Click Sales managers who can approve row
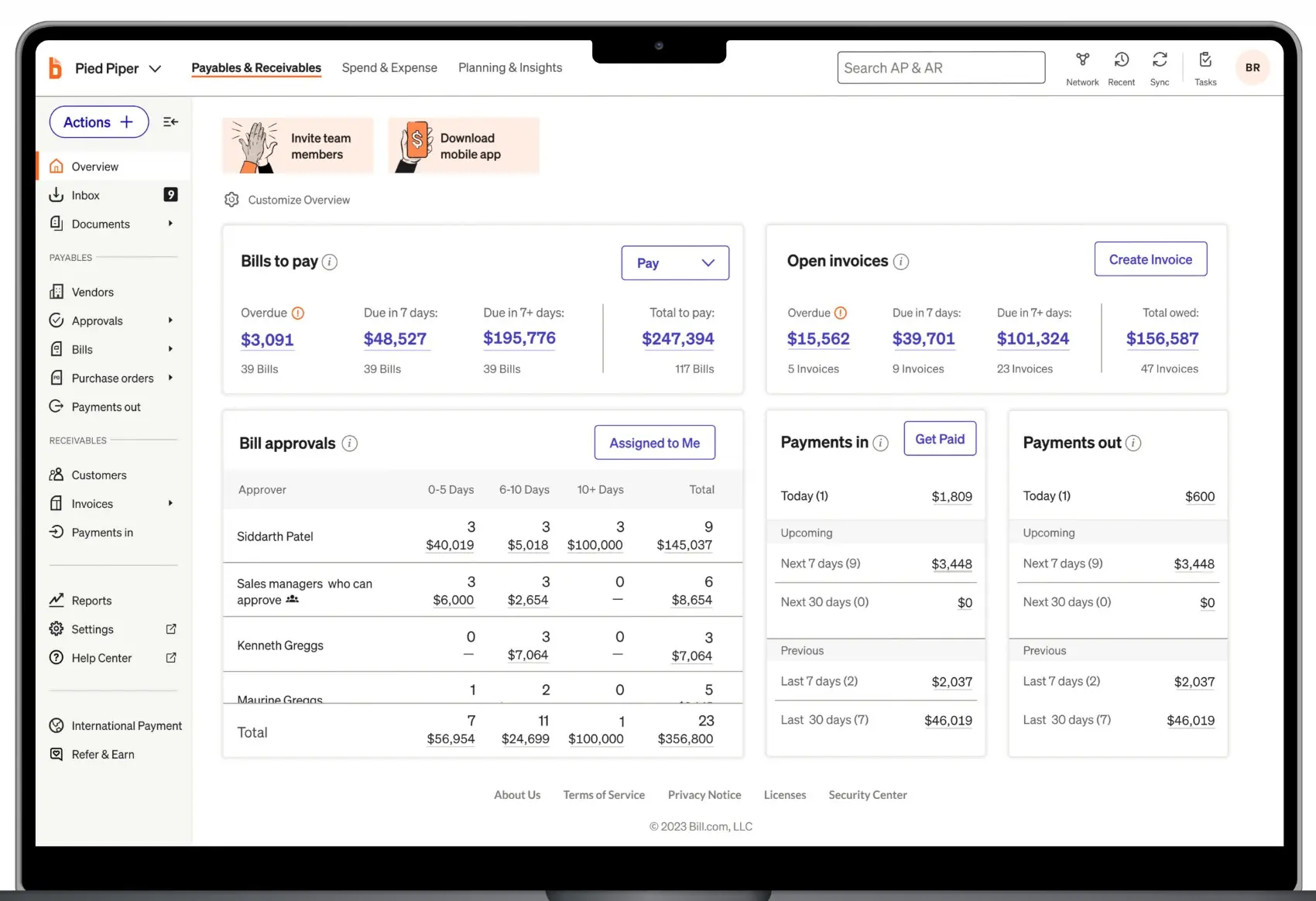 click(x=483, y=591)
